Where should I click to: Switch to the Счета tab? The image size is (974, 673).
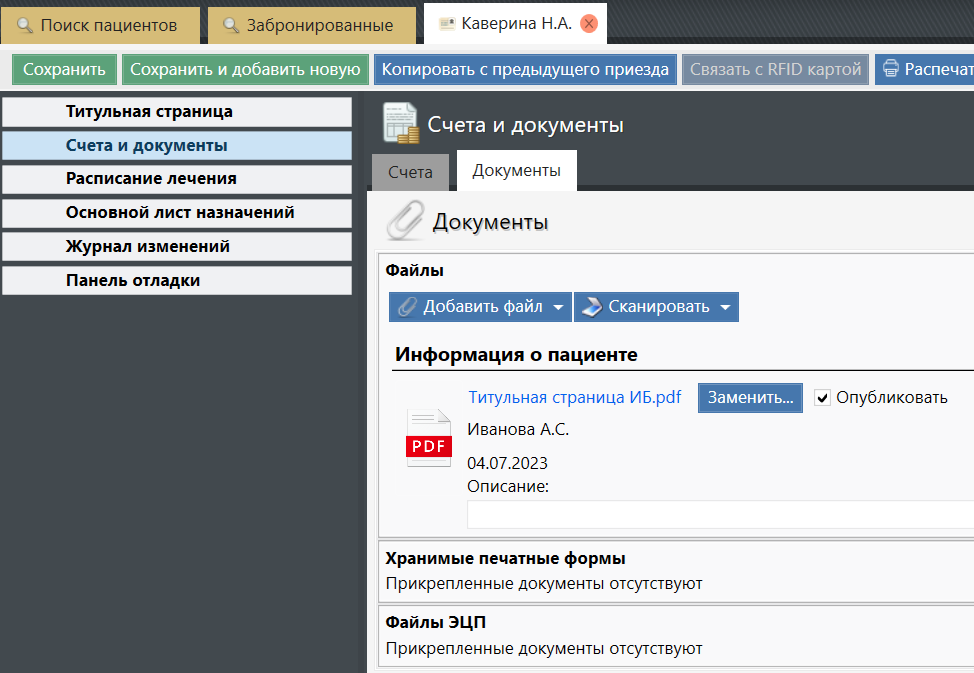[x=410, y=172]
